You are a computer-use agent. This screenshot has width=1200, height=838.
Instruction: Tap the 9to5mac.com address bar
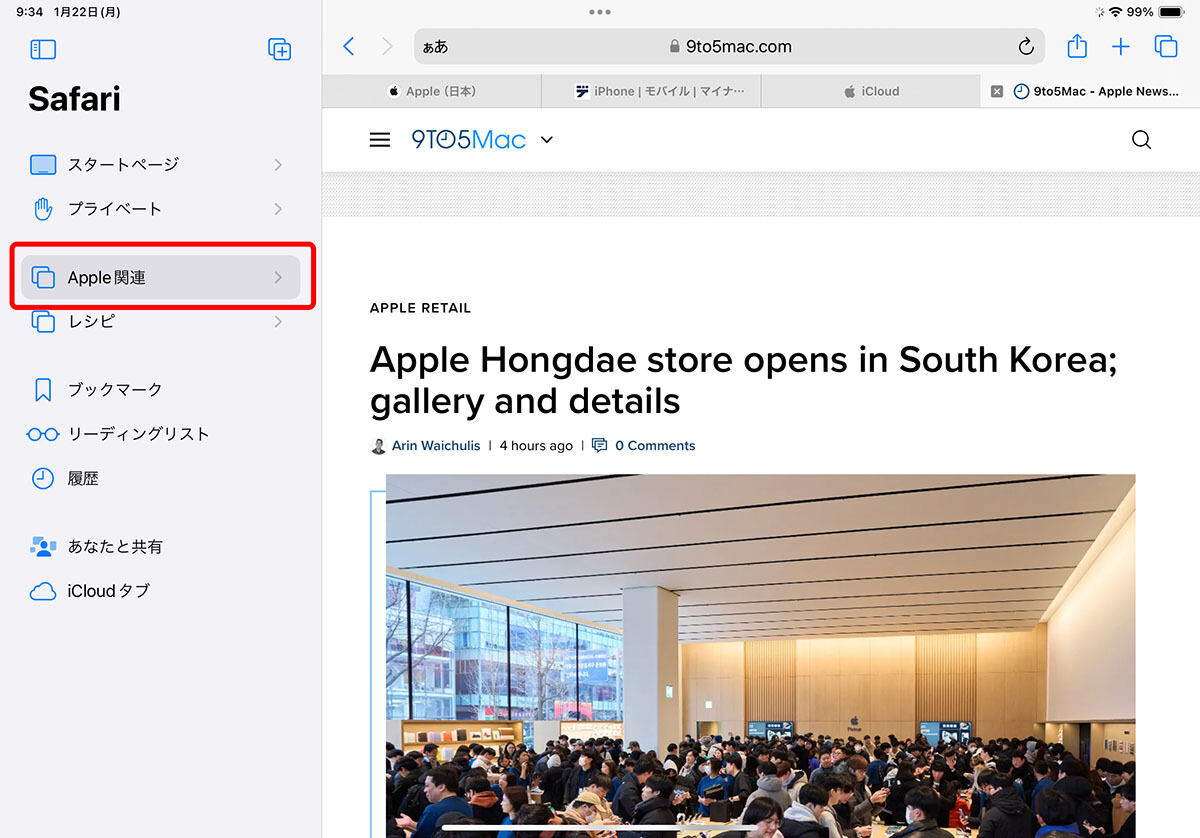click(x=729, y=46)
